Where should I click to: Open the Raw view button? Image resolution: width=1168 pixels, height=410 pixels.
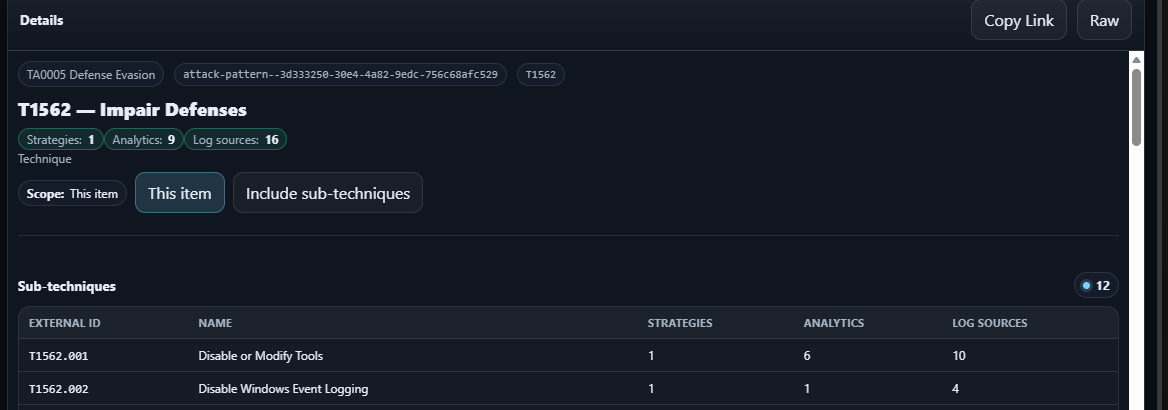(x=1103, y=20)
